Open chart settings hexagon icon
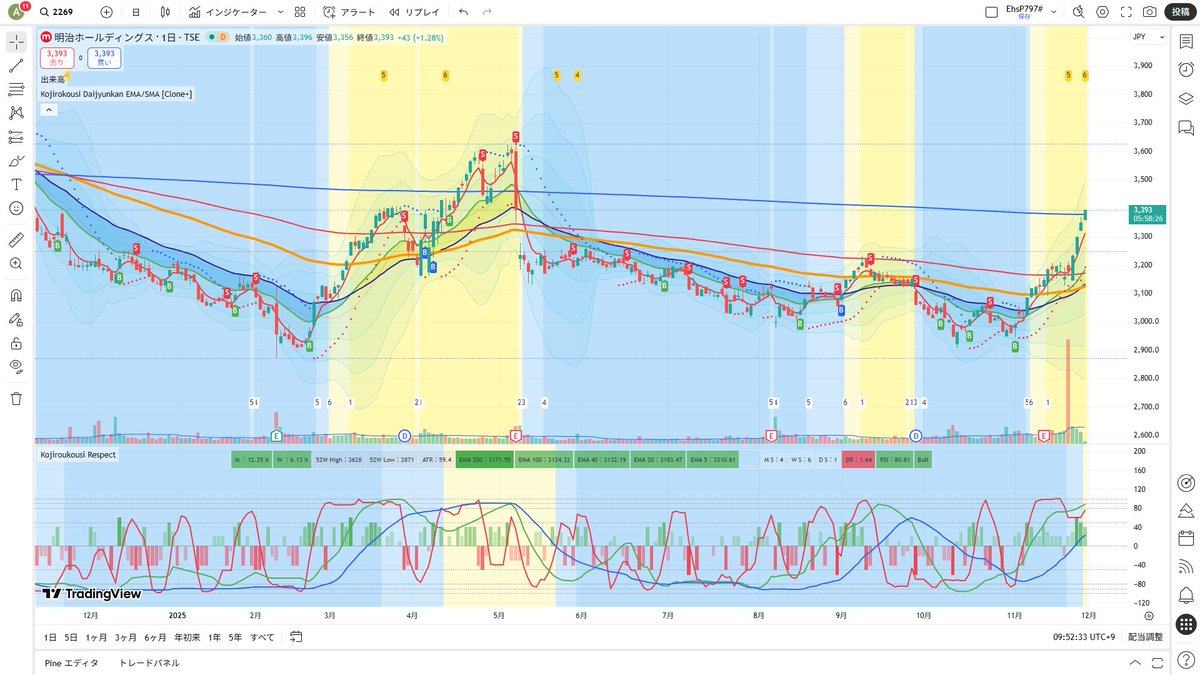Image resolution: width=1200 pixels, height=675 pixels. (1102, 12)
